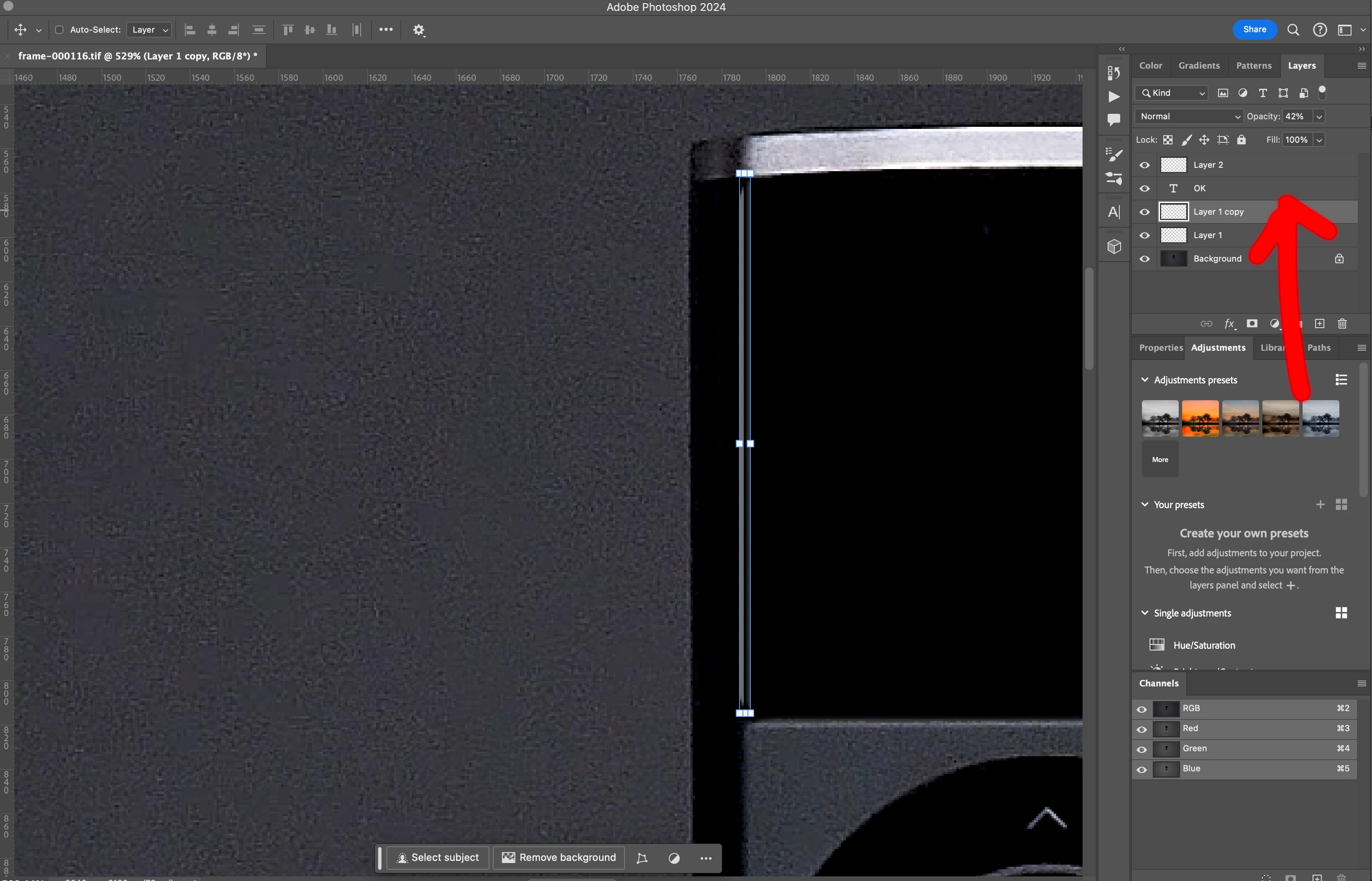
Task: Select the orange sunset adjustment preset
Action: 1200,418
